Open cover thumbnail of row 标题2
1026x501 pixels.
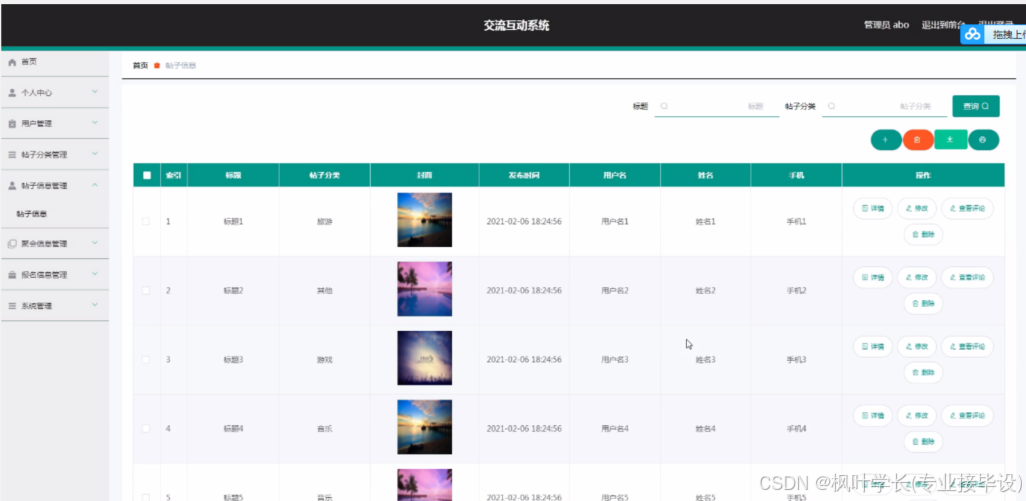(425, 289)
